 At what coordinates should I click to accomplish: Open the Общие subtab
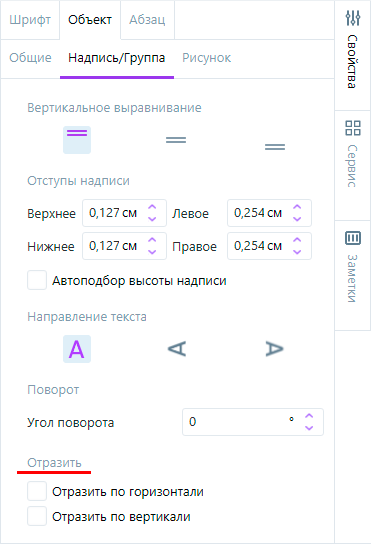click(x=30, y=58)
